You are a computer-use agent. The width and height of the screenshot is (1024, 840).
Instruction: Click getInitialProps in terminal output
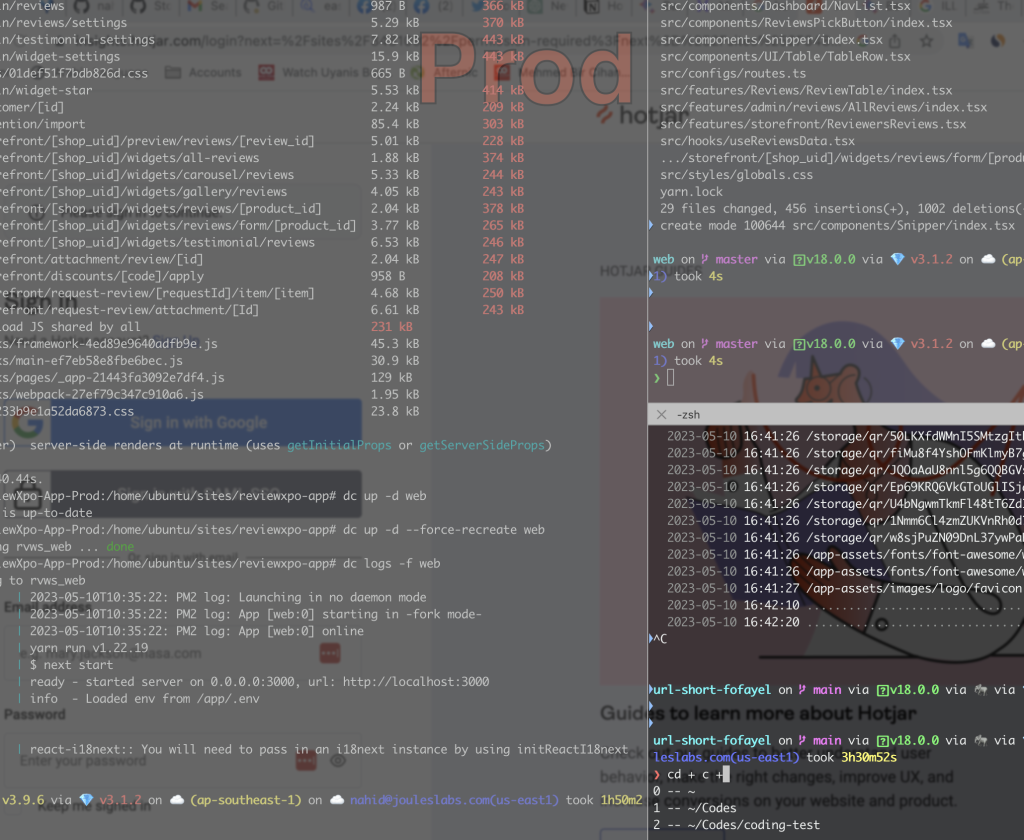pos(339,445)
